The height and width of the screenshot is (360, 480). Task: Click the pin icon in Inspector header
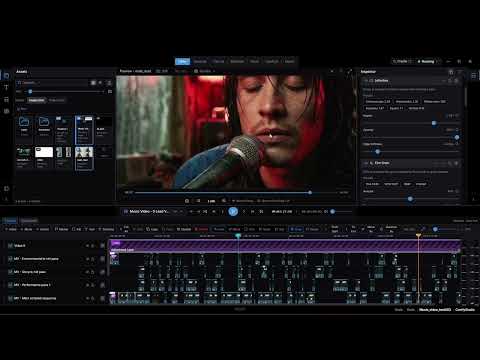pos(451,72)
